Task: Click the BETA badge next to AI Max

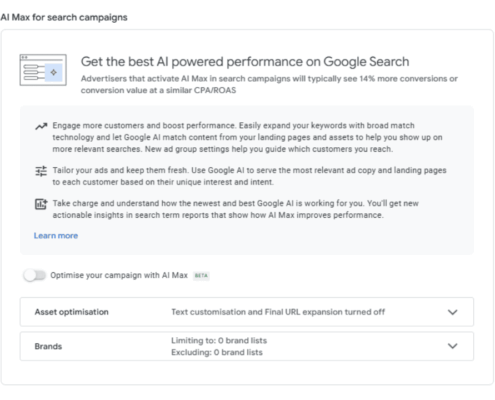Action: point(201,276)
